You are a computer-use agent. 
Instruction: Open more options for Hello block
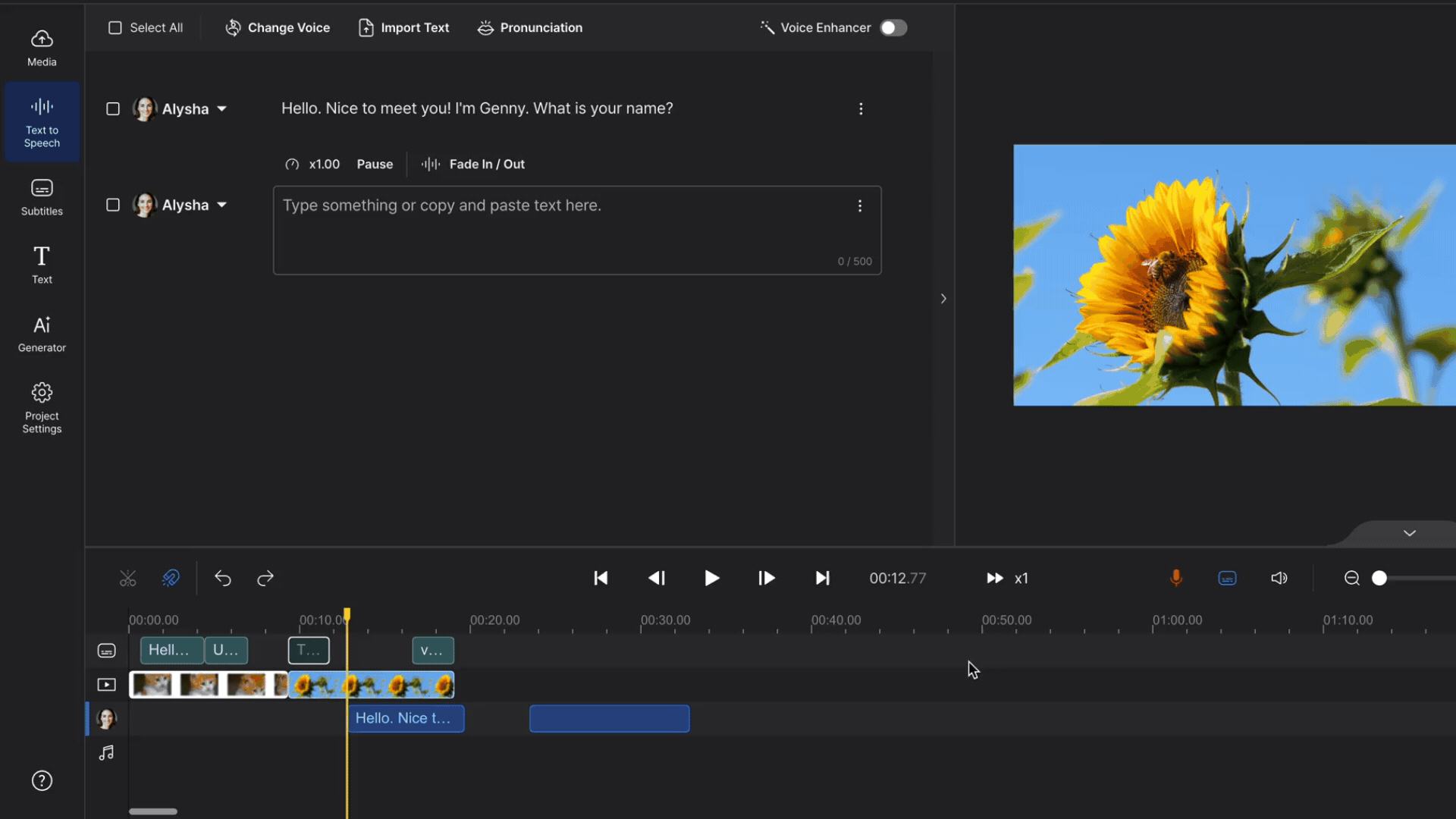point(861,108)
